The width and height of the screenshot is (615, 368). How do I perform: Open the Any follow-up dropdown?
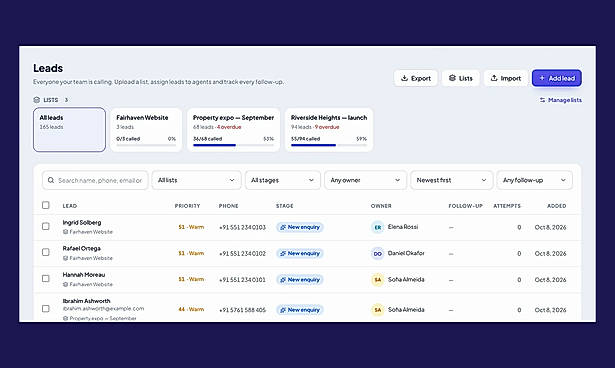coord(534,180)
